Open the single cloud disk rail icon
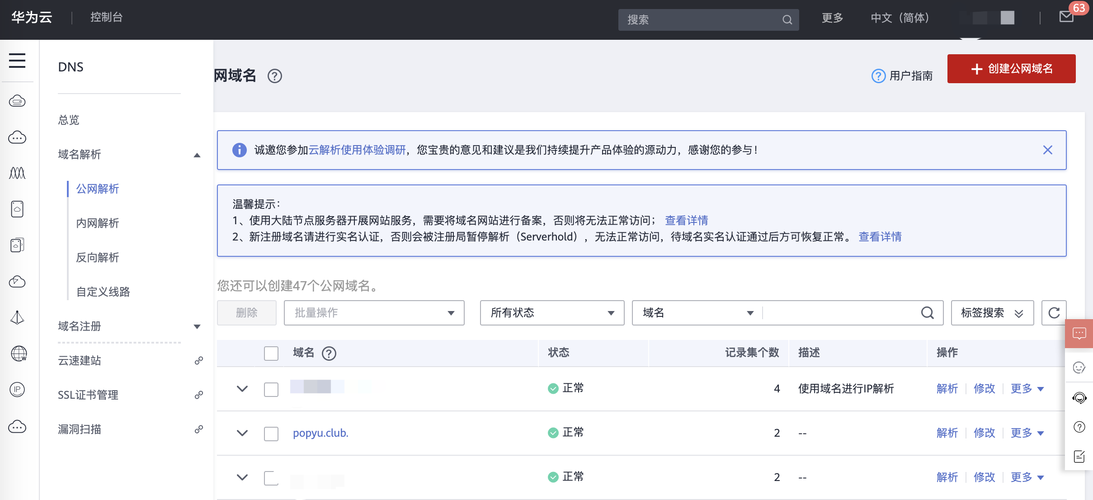This screenshot has height=500, width=1093. click(17, 209)
